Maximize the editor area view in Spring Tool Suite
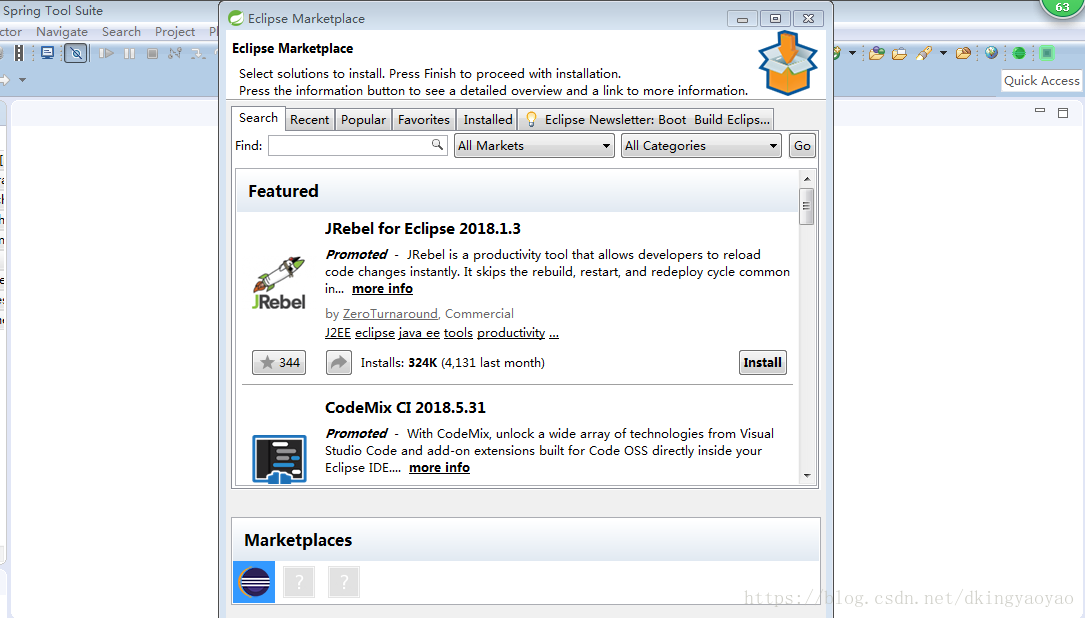1085x618 pixels. click(x=1063, y=113)
